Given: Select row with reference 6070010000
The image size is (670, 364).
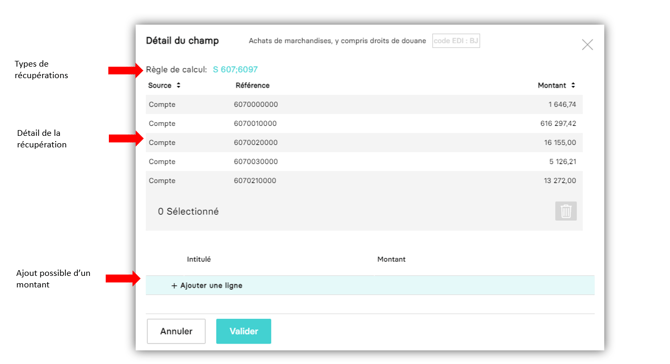Looking at the screenshot, I should pos(364,123).
